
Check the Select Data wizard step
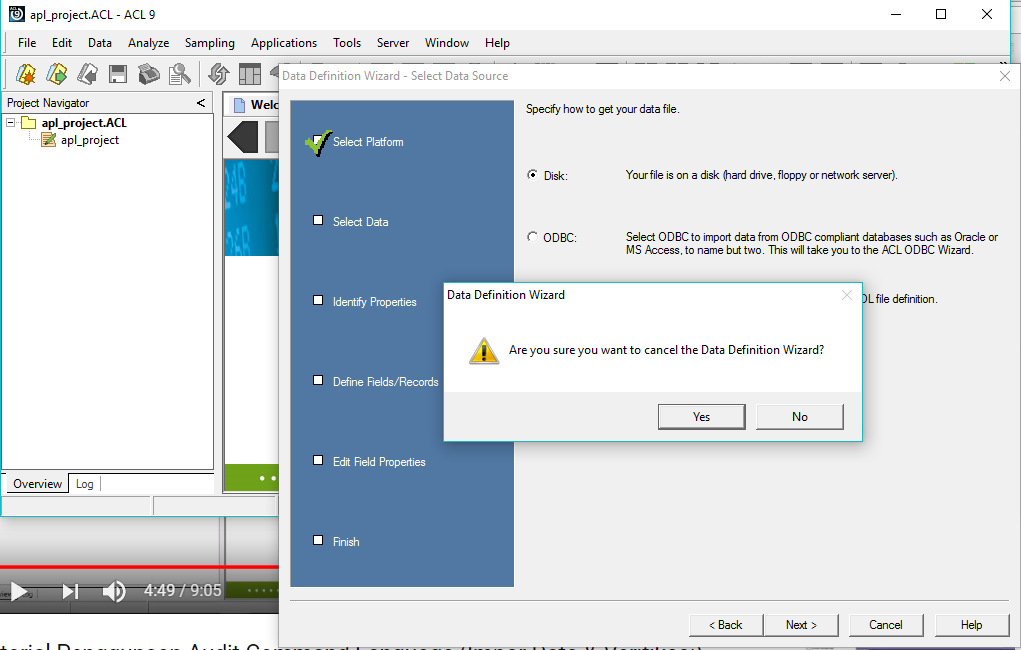(320, 221)
